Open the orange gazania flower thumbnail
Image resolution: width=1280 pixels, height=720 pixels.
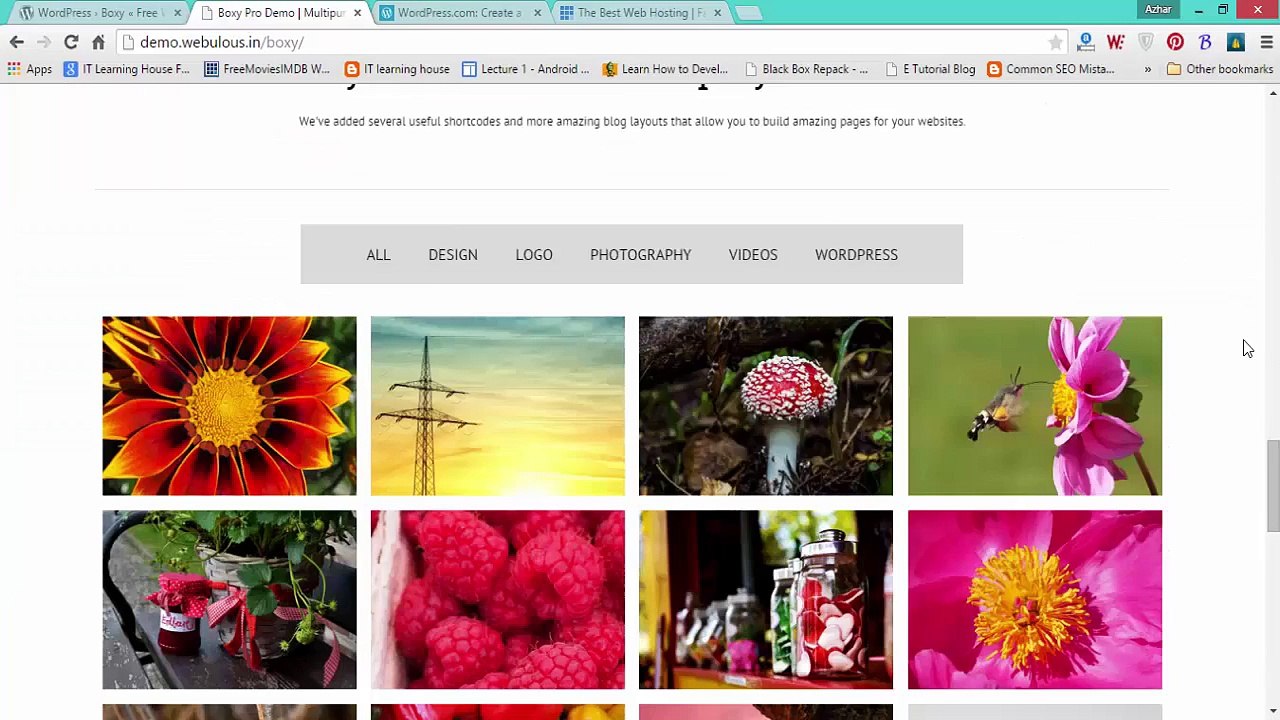coord(229,406)
